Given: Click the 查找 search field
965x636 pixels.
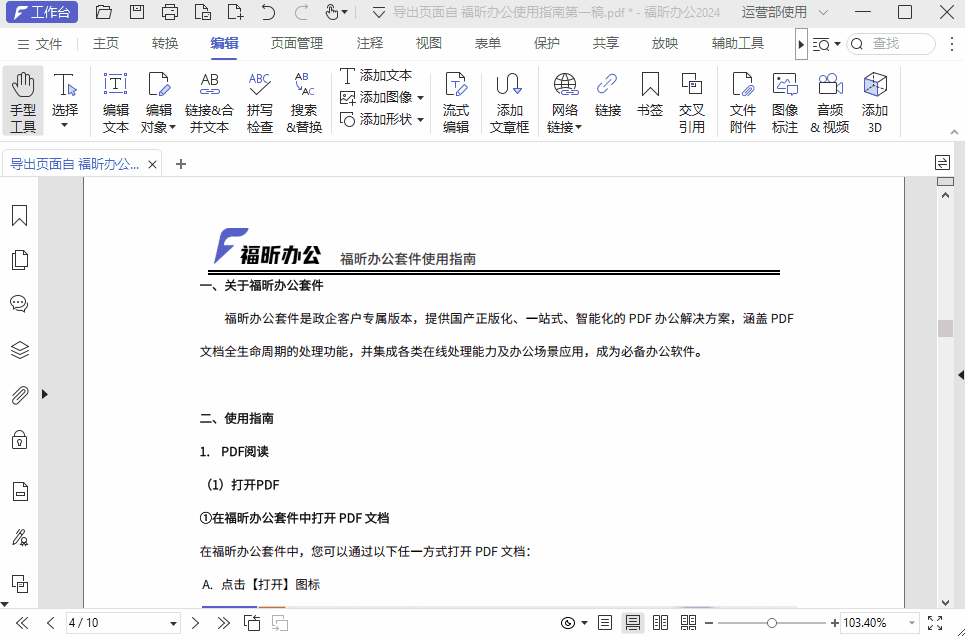Looking at the screenshot, I should point(891,44).
